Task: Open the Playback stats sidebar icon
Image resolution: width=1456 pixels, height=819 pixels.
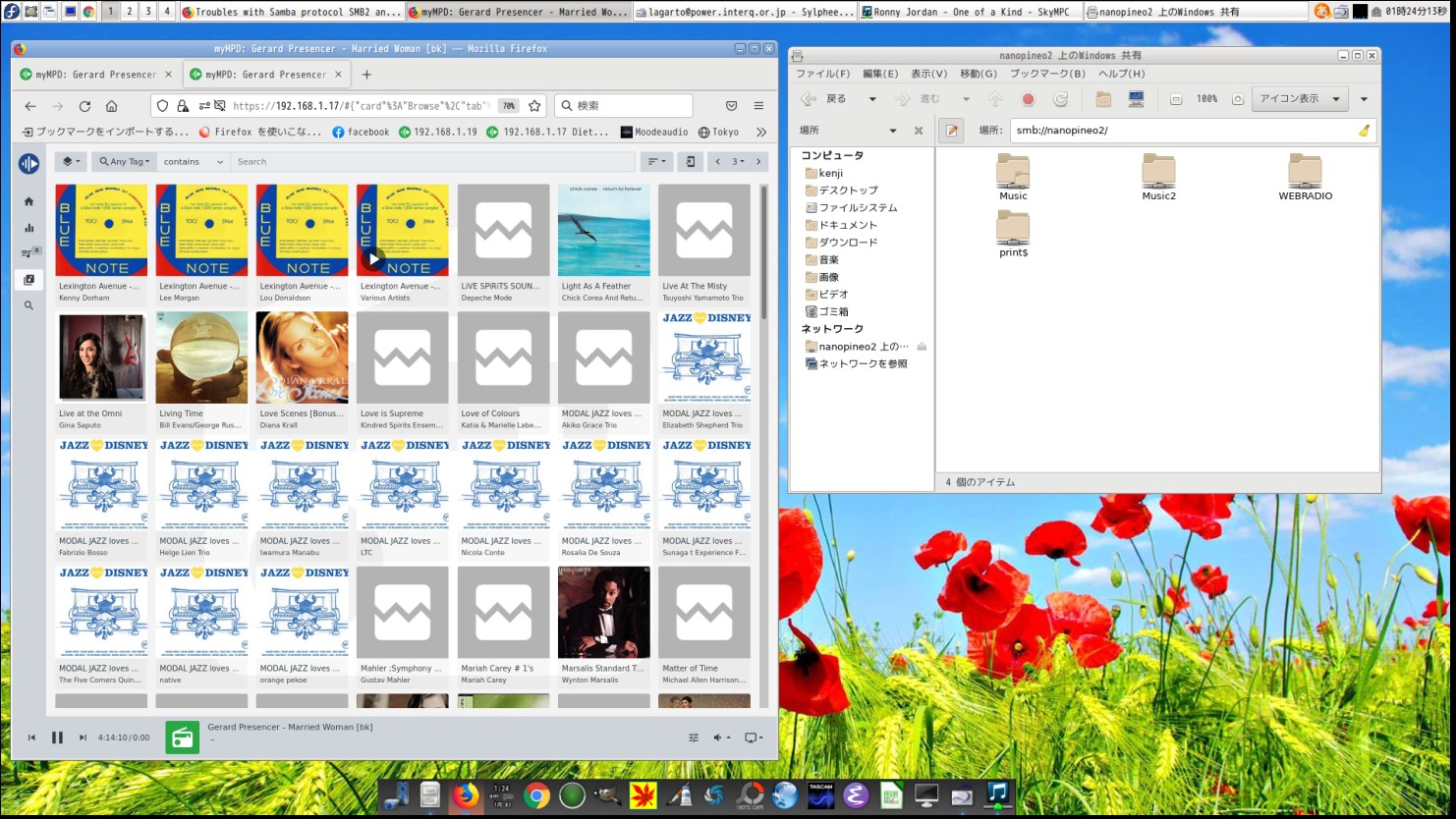Action: [x=28, y=228]
